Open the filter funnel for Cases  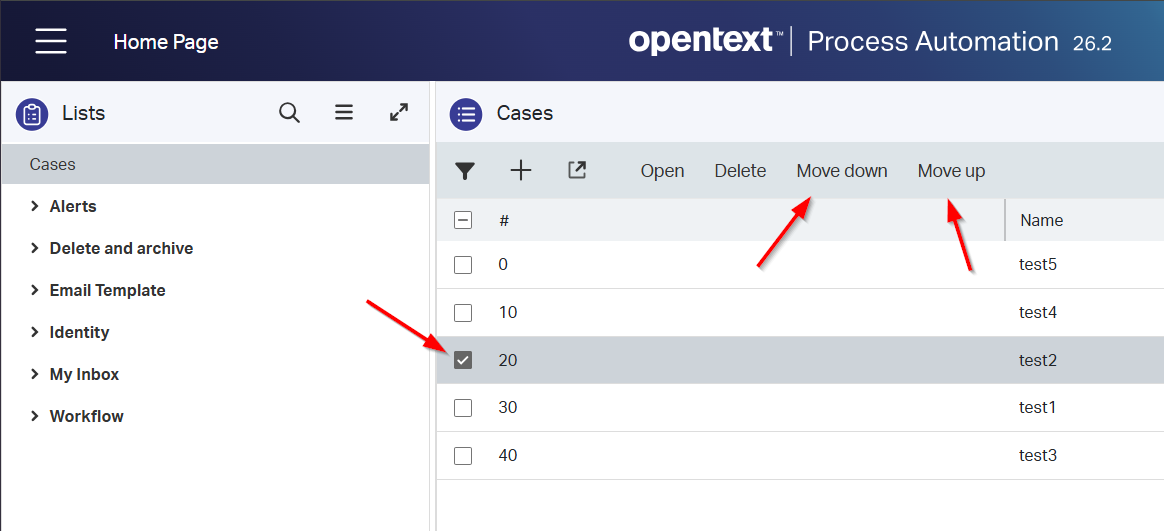click(465, 171)
